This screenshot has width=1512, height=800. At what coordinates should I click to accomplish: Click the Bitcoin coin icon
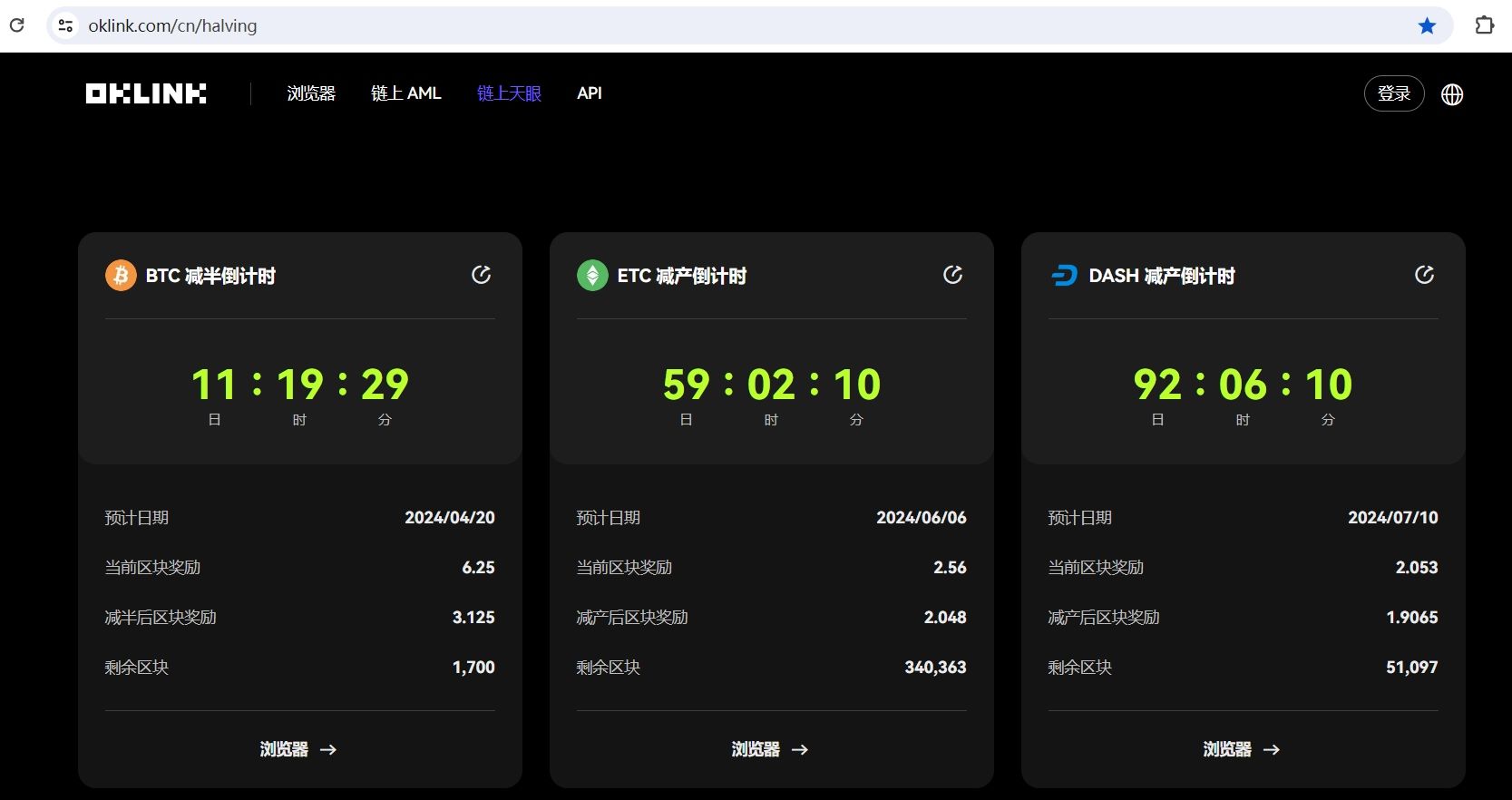click(x=121, y=275)
